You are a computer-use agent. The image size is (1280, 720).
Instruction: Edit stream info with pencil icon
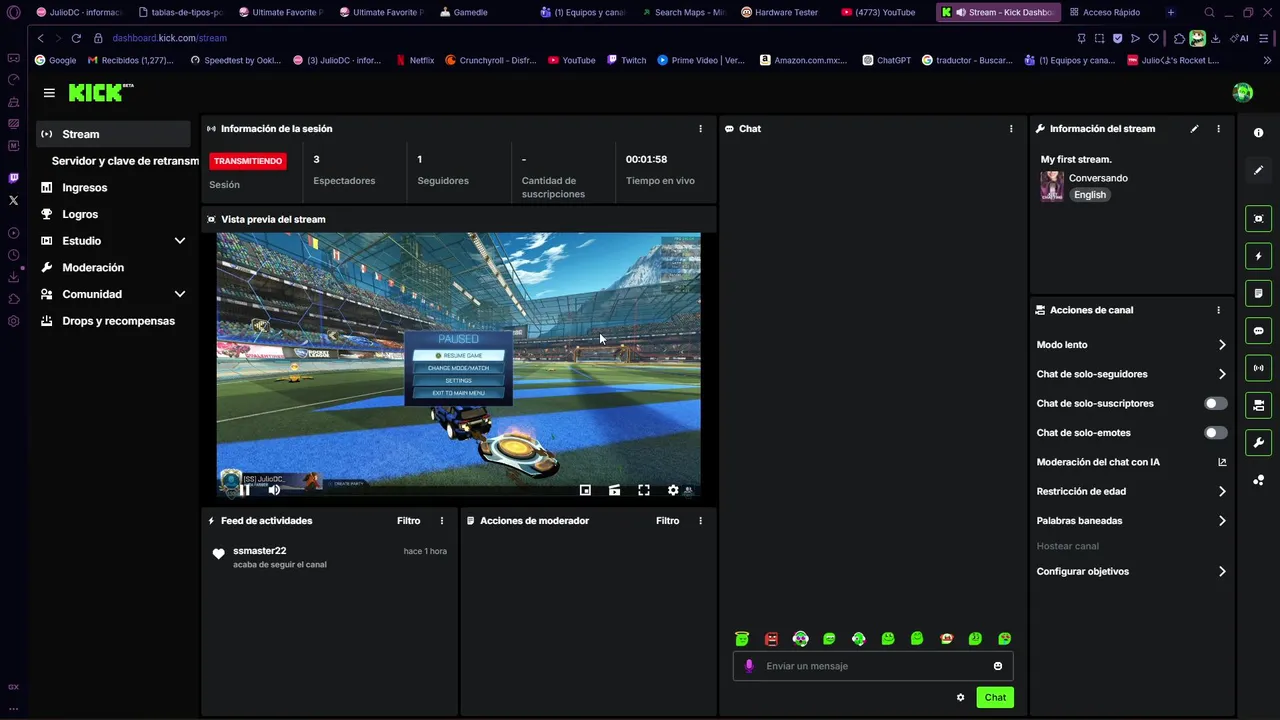(x=1194, y=129)
